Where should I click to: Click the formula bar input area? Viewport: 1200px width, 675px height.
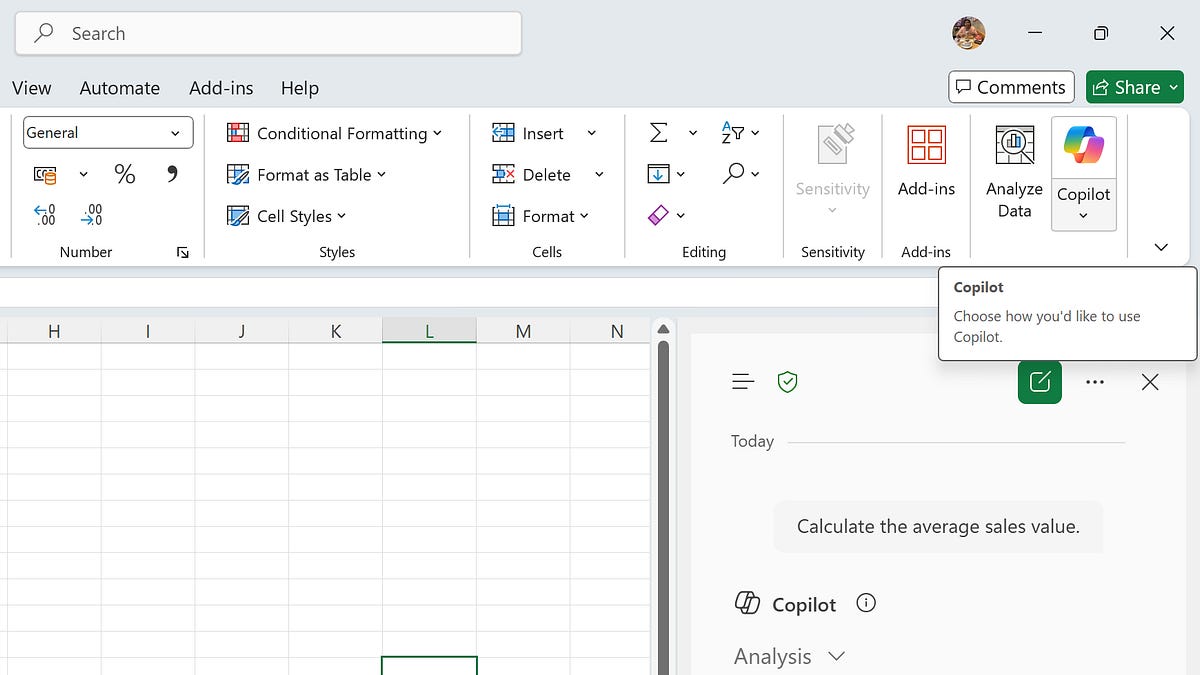[468, 292]
